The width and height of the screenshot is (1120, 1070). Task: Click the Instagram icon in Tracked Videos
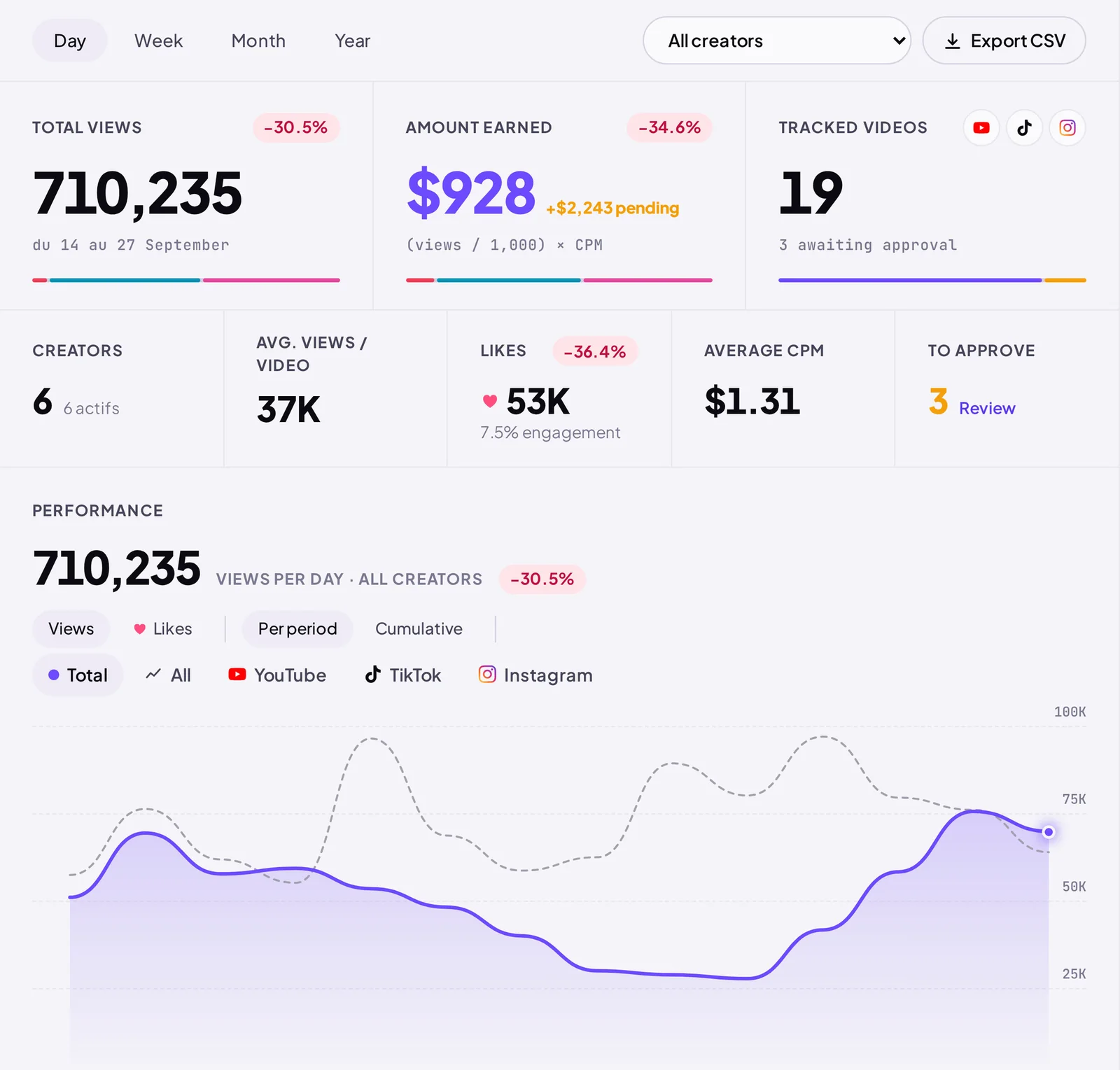tap(1067, 128)
